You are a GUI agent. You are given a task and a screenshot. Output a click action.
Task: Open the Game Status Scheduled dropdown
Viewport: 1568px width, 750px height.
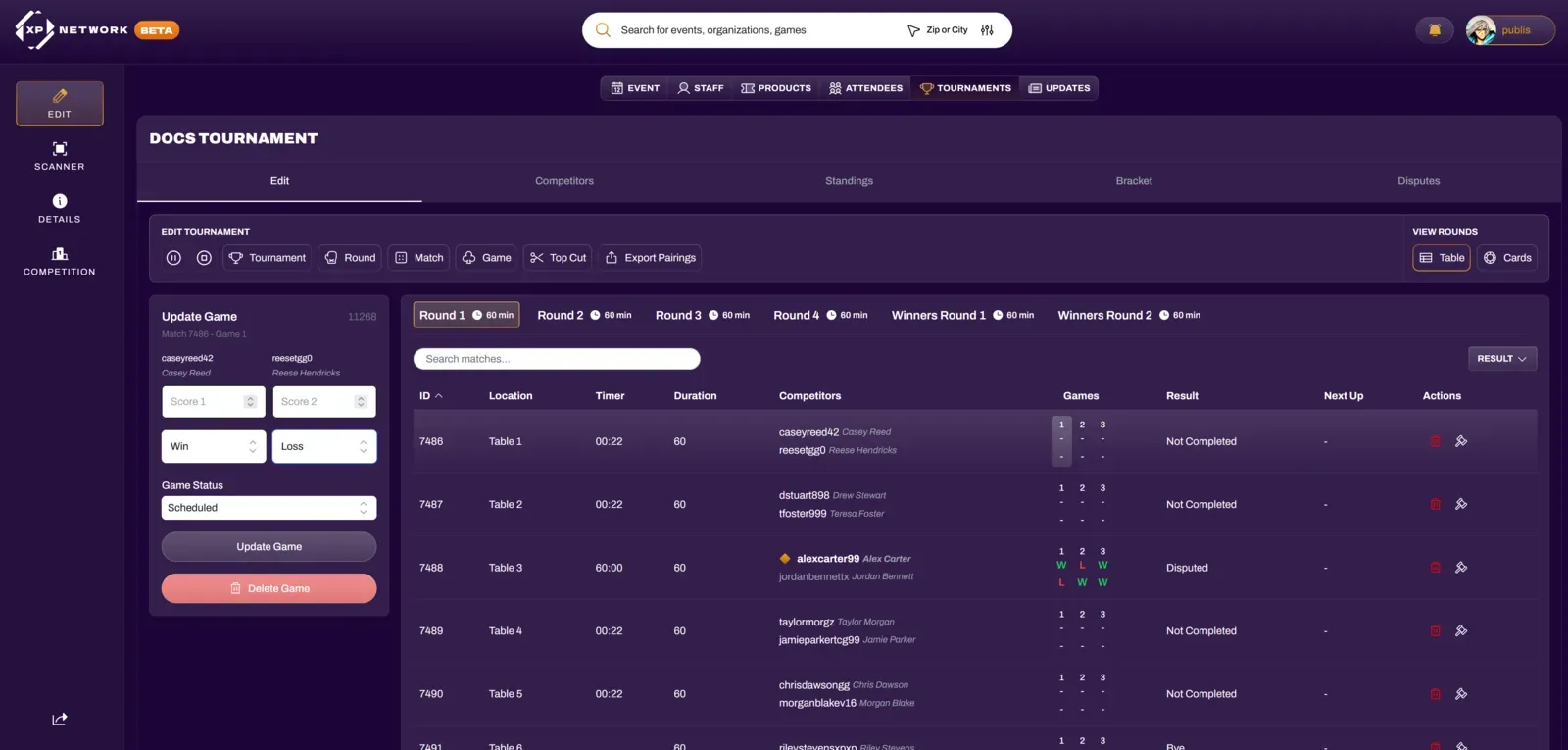269,508
